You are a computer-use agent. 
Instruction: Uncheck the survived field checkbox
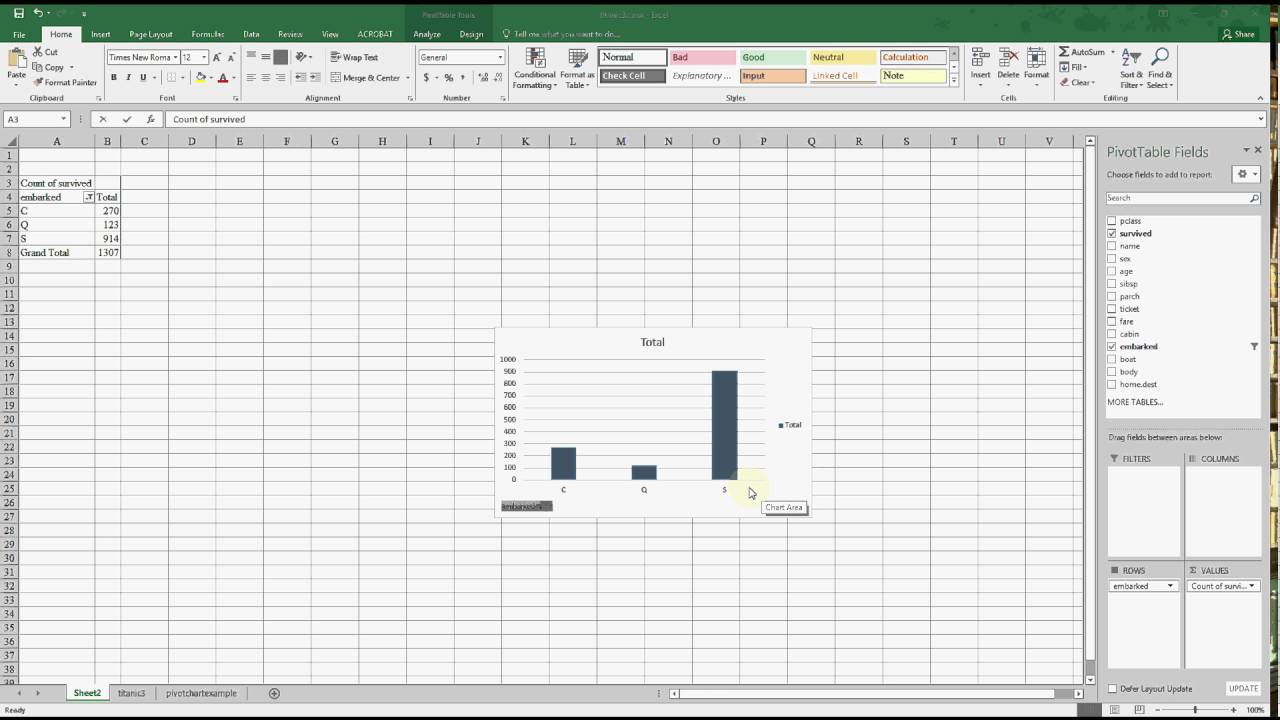pyautogui.click(x=1111, y=233)
